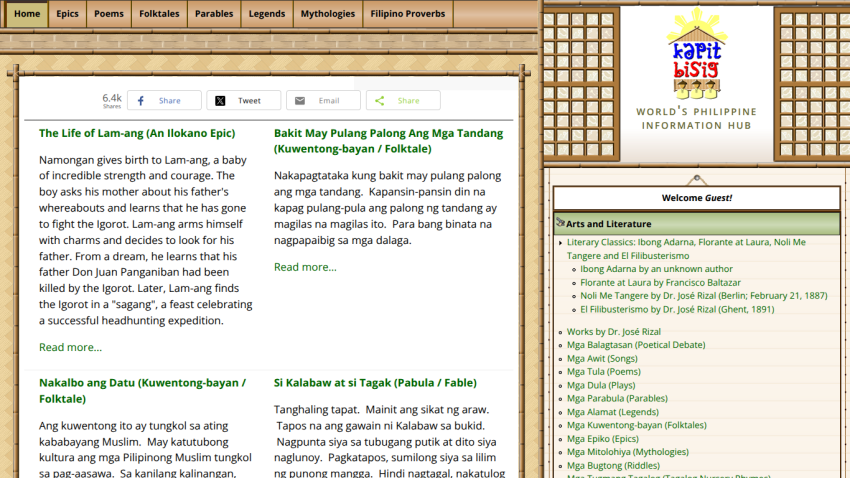Viewport: 850px width, 478px height.
Task: Open El Filibusterismo by Dr. José Rizal
Action: [677, 309]
